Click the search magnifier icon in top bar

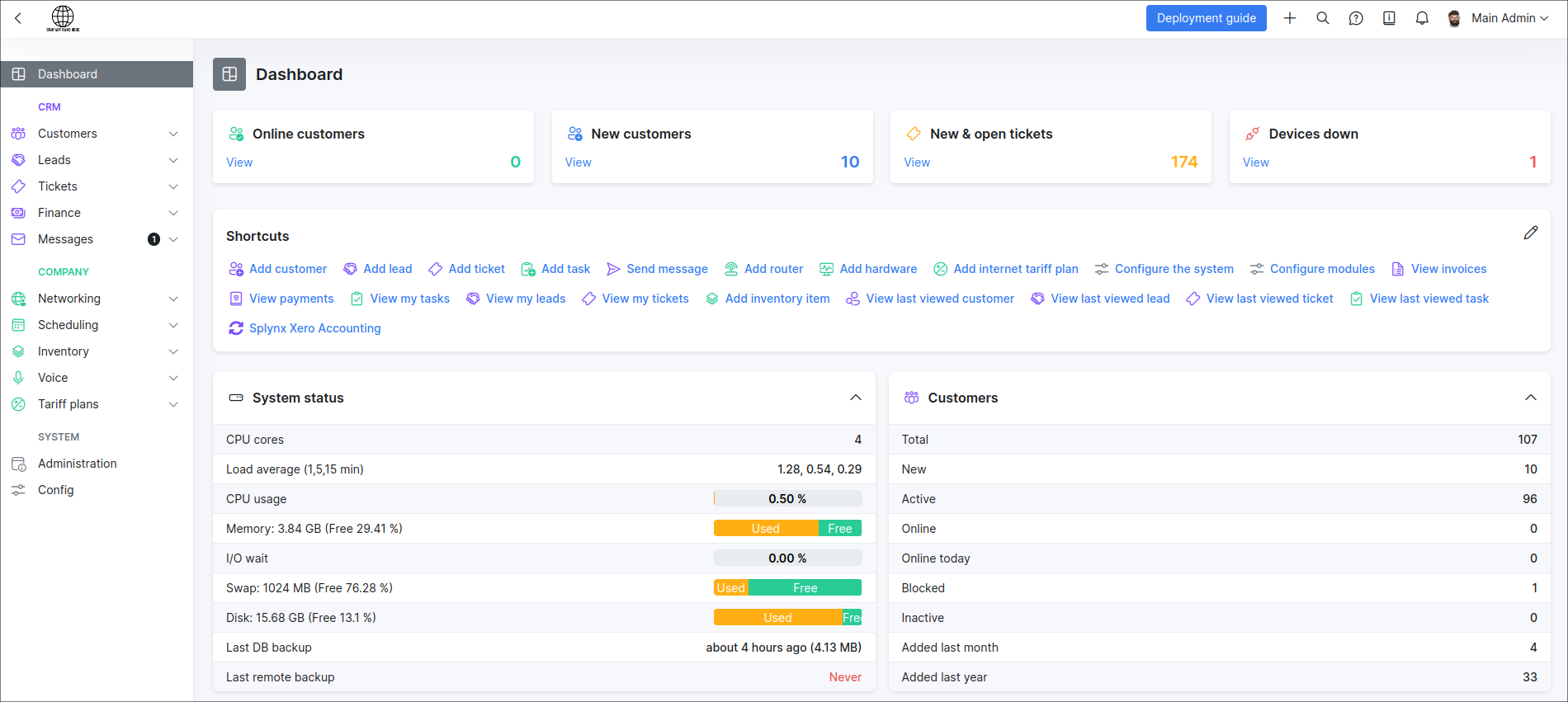(1323, 18)
